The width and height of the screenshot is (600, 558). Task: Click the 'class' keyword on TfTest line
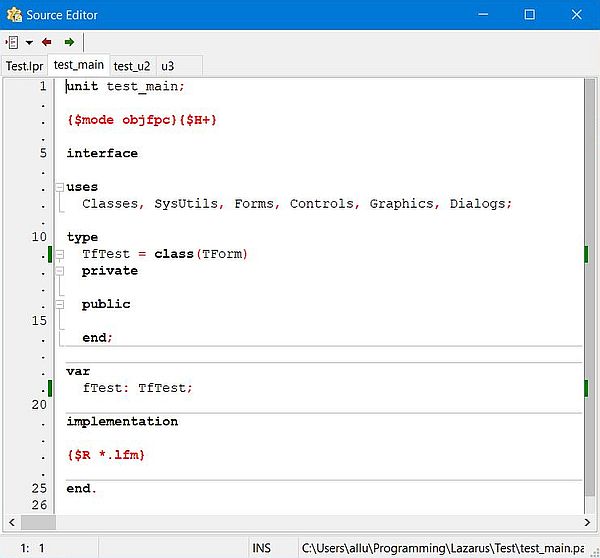pyautogui.click(x=174, y=254)
